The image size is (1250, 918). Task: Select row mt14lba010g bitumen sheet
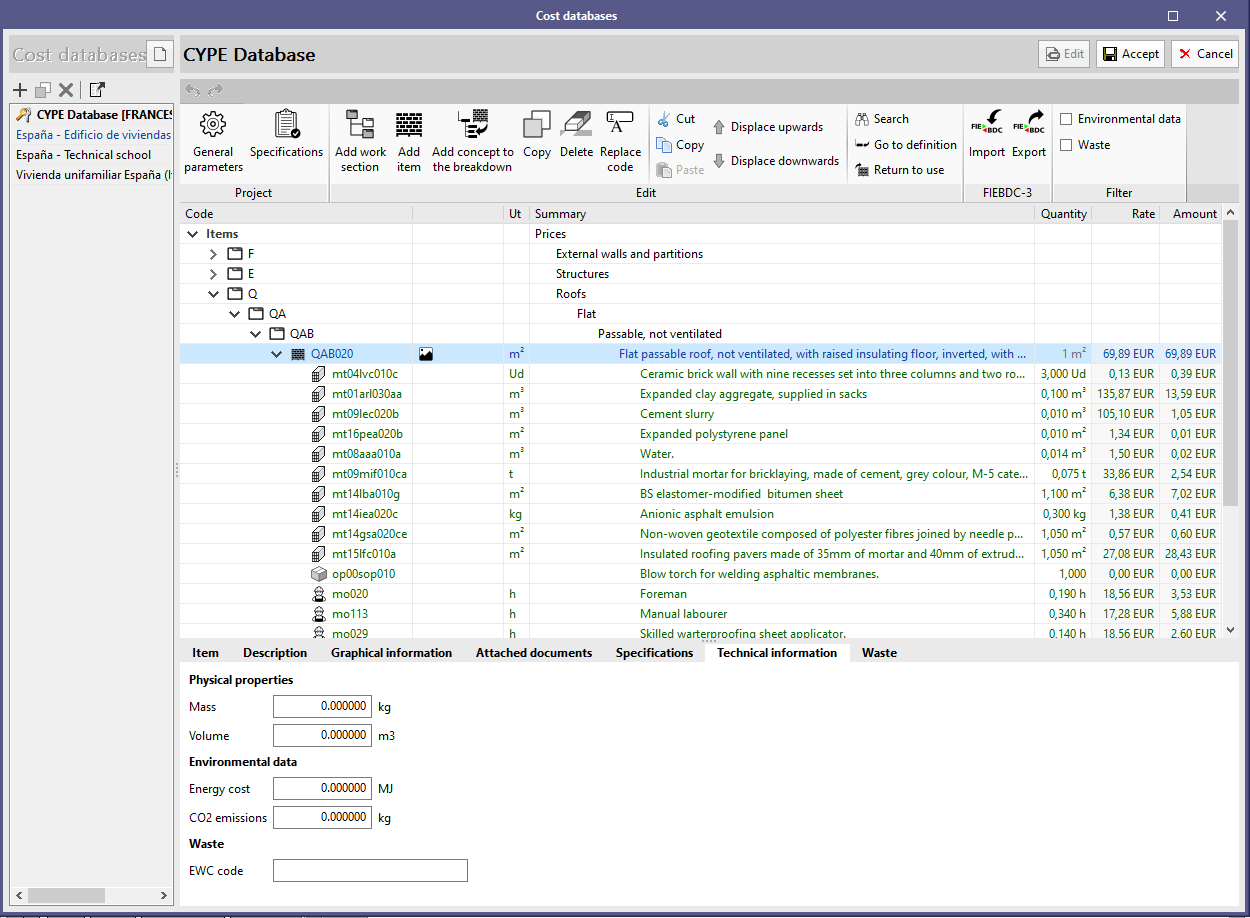coord(700,494)
